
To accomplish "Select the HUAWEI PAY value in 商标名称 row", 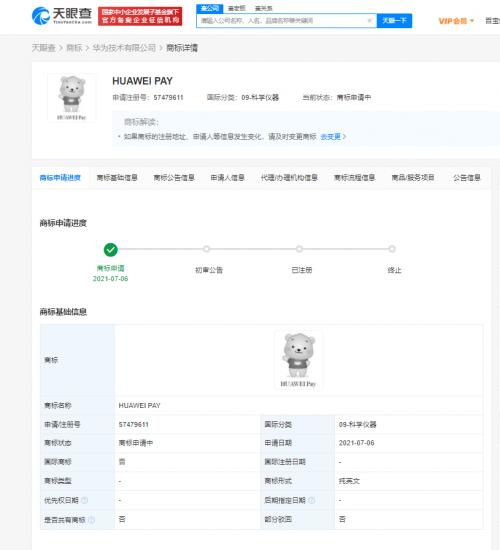I will coord(139,405).
